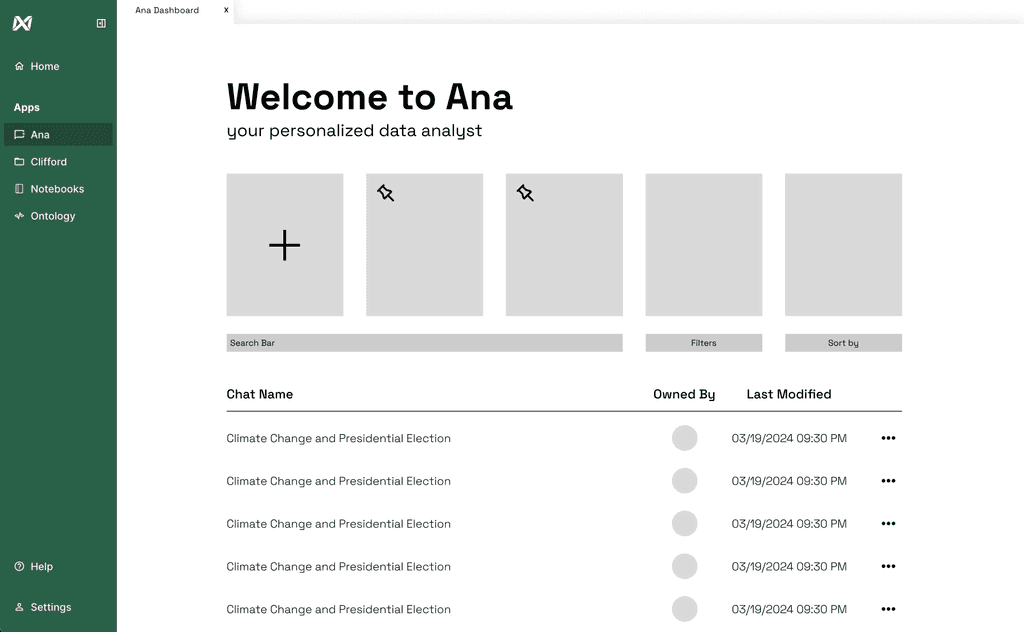This screenshot has height=632, width=1024.
Task: Select Ana in Apps list
Action: click(x=58, y=134)
